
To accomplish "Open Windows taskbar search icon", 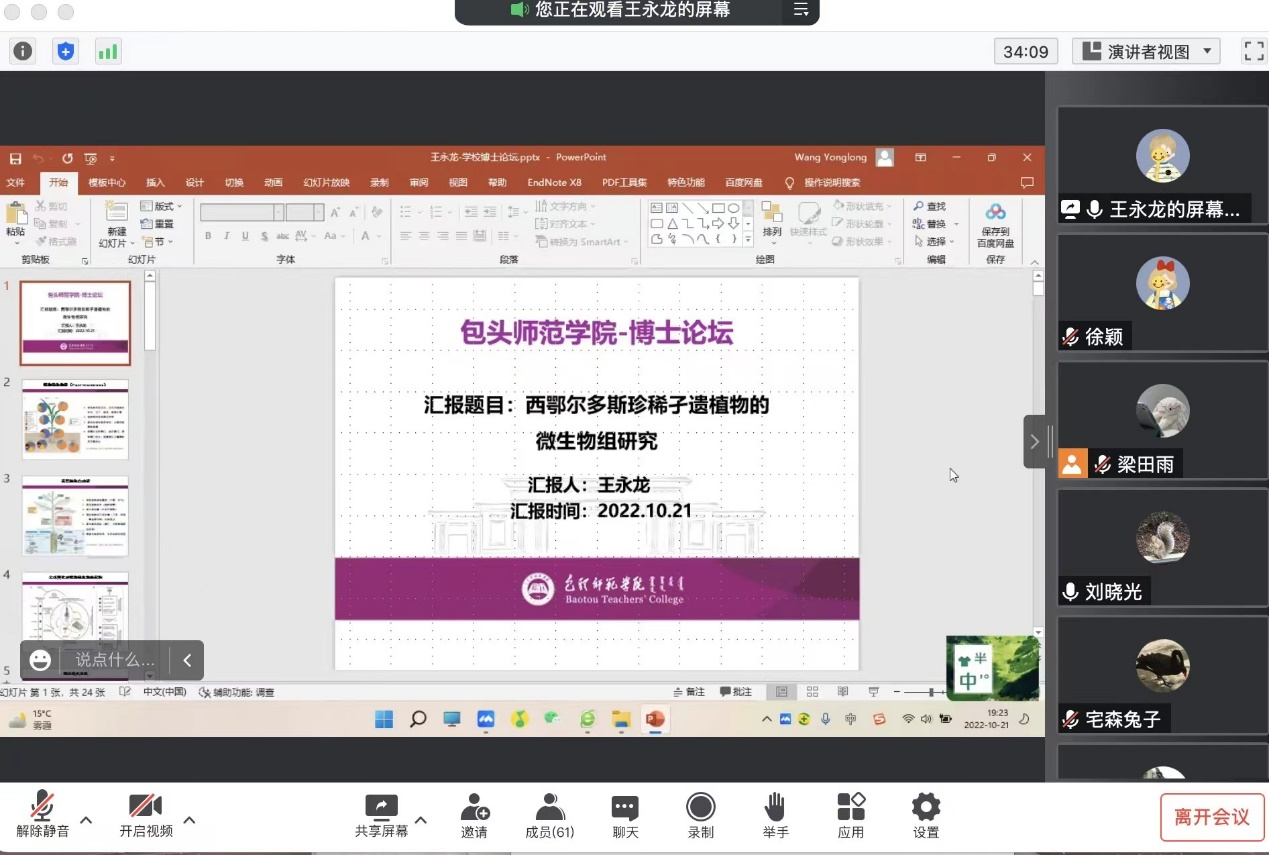I will [418, 718].
